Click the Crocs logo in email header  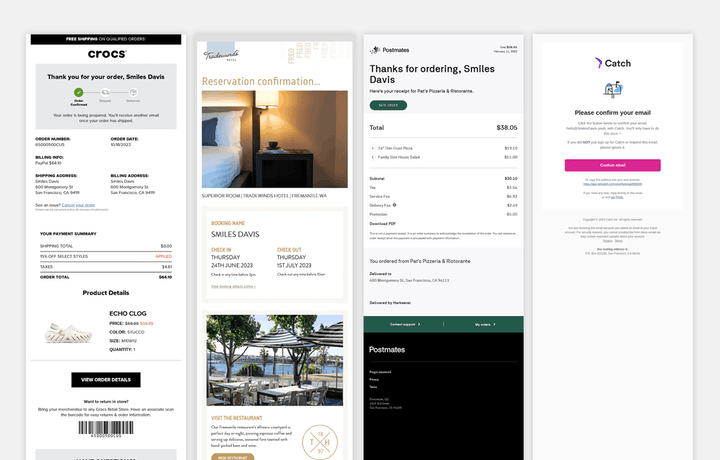point(107,54)
